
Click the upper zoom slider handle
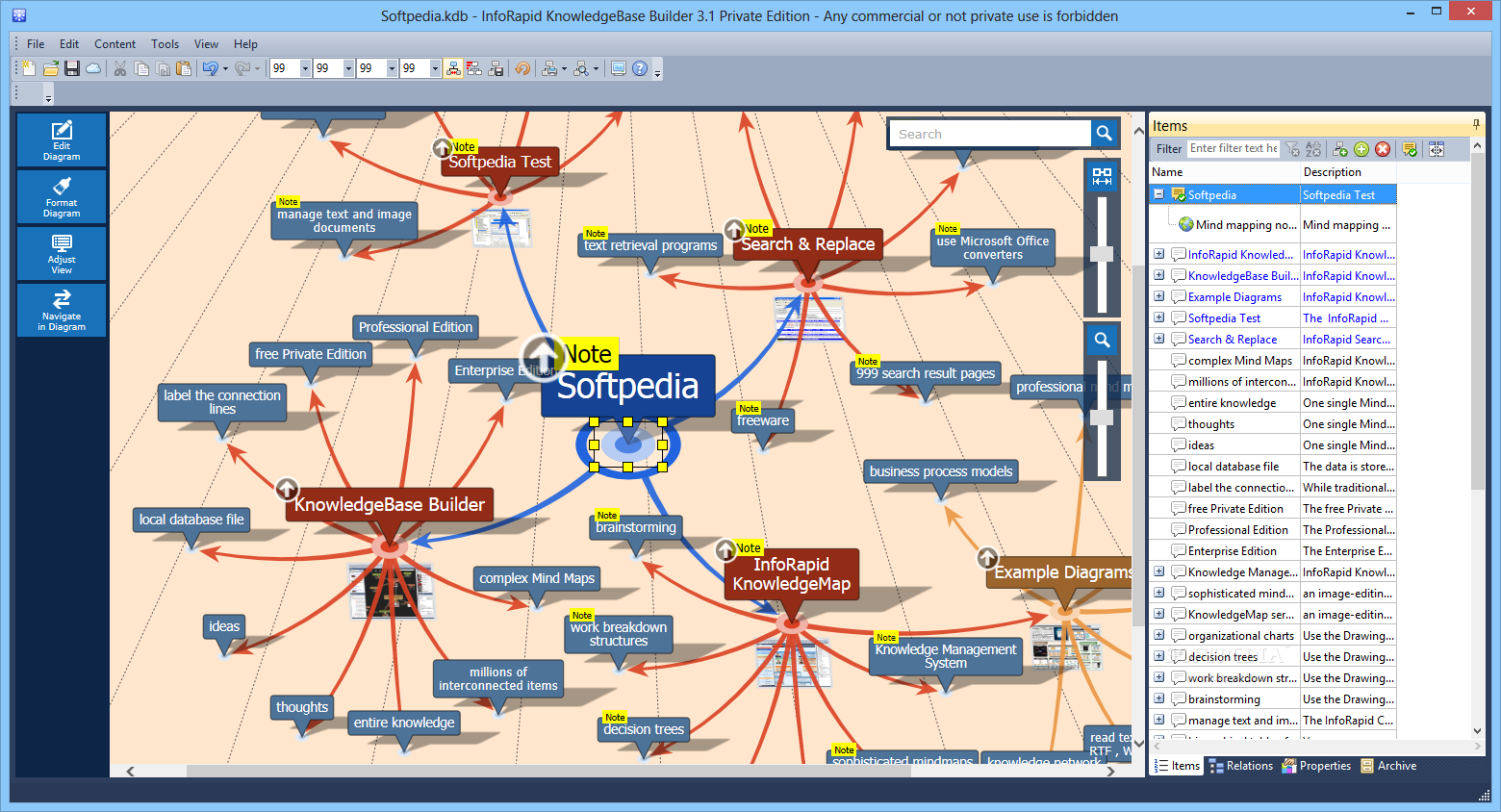pos(1102,254)
